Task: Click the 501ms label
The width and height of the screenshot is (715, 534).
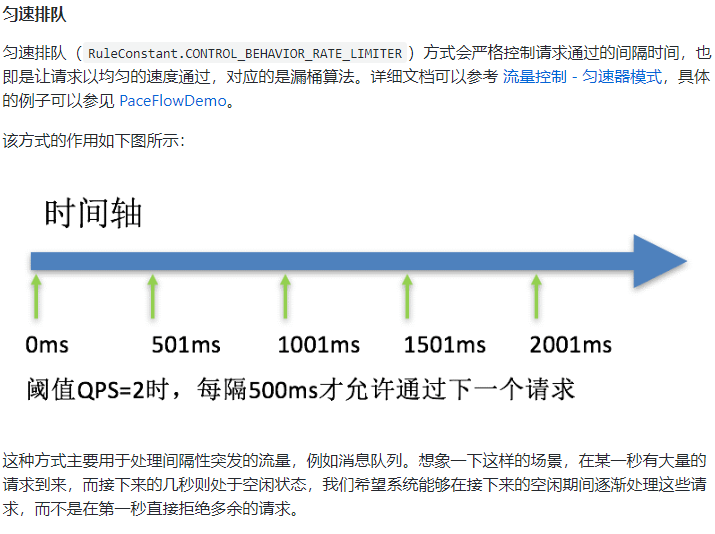Action: pos(186,345)
